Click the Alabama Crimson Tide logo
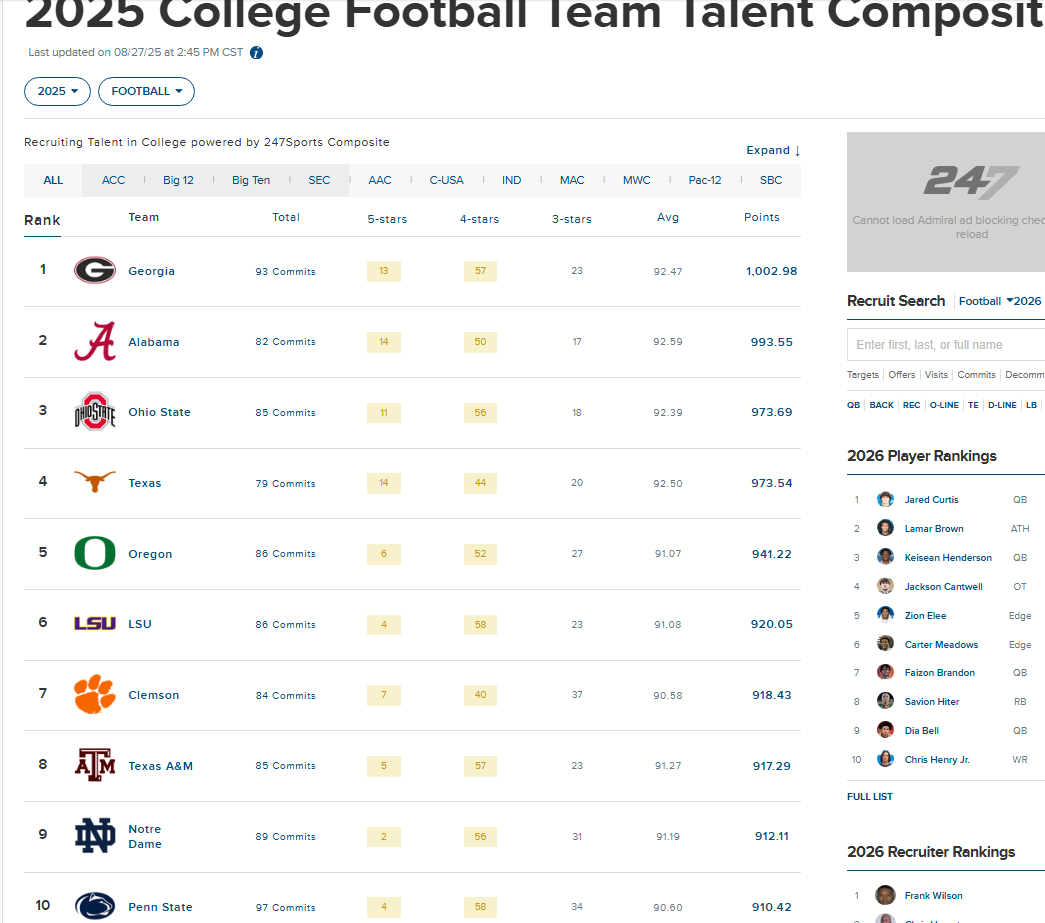The image size is (1045, 923). 95,342
